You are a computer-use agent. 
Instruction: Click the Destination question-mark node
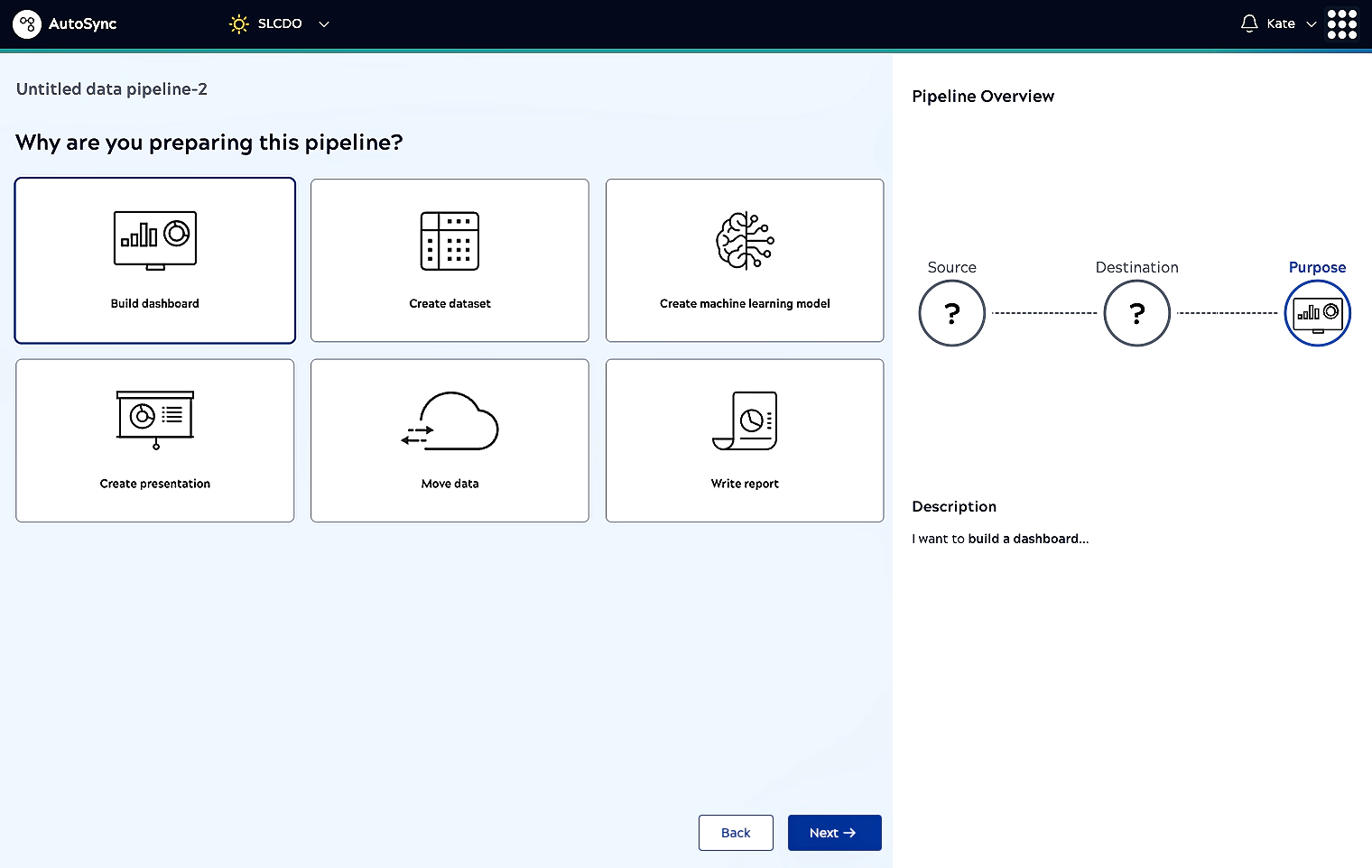point(1137,313)
